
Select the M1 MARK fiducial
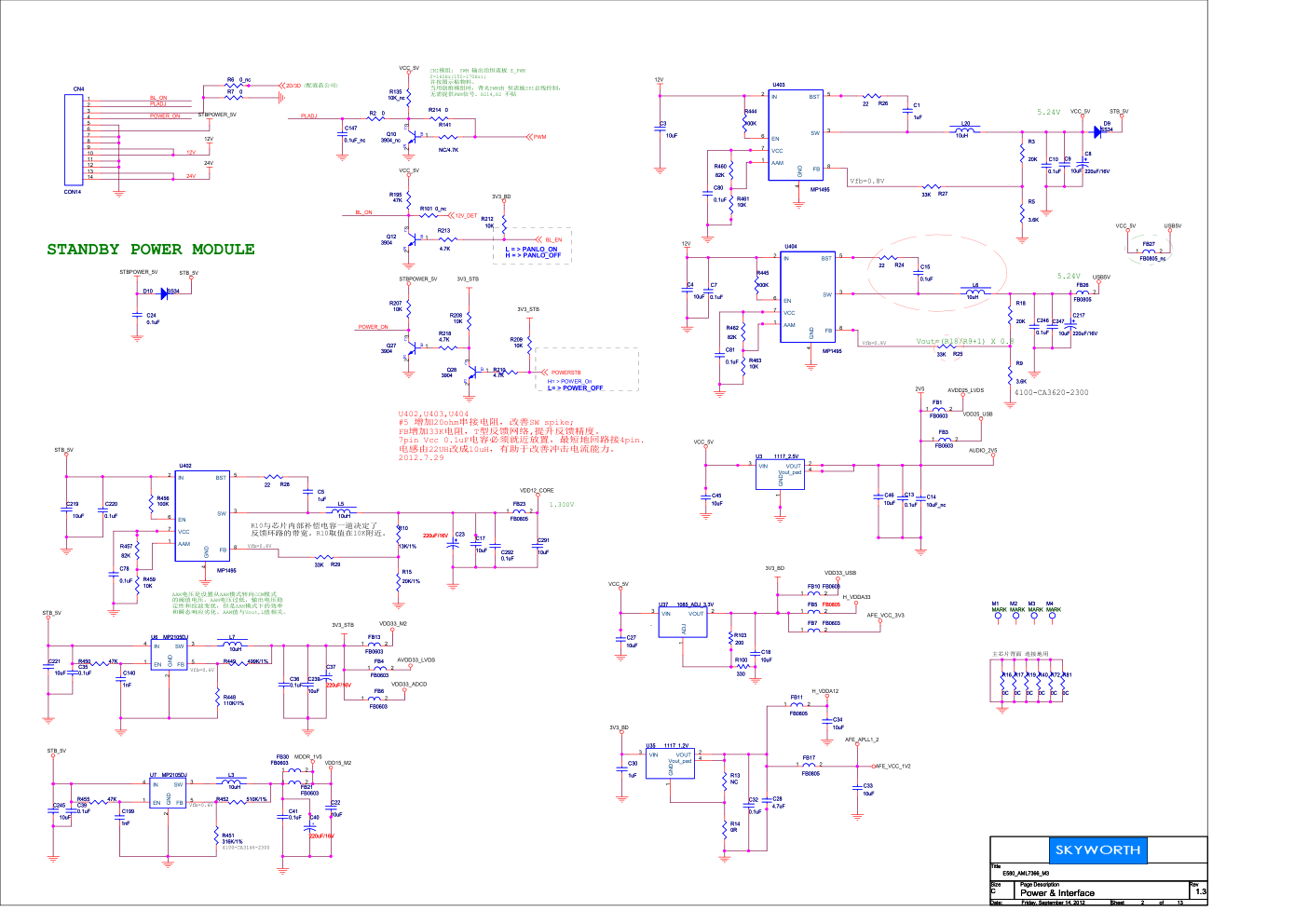coord(998,606)
